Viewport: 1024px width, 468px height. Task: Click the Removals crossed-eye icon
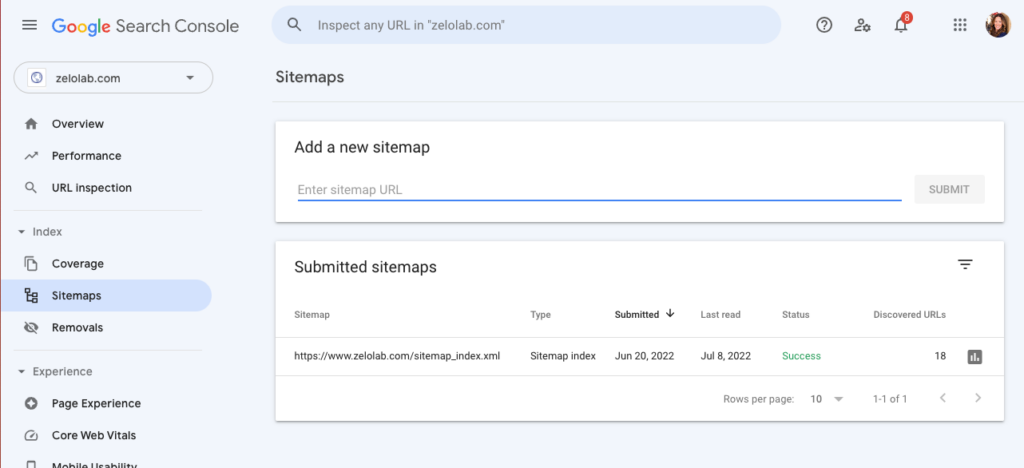click(x=31, y=328)
